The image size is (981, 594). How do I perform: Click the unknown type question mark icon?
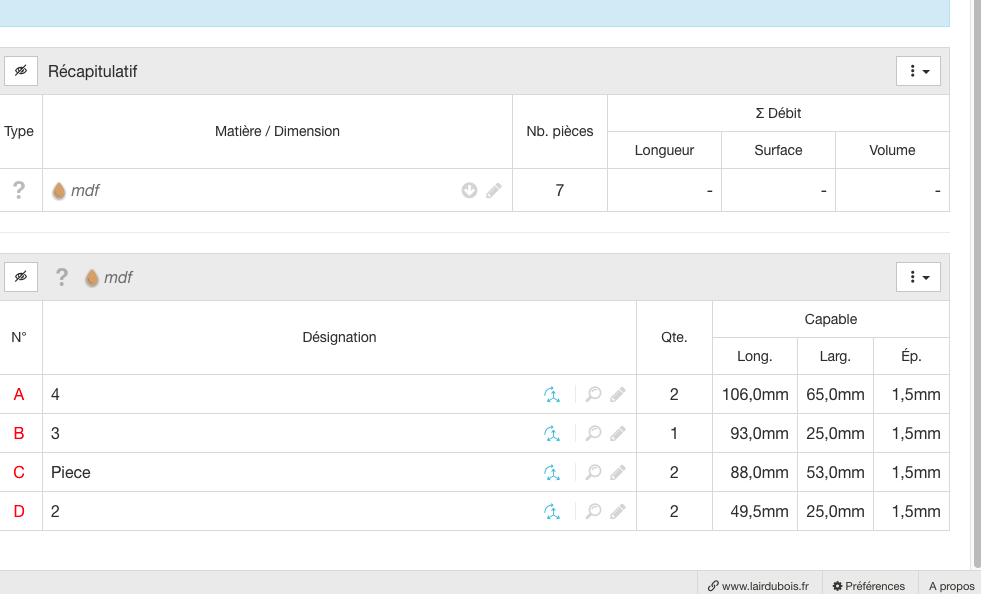(x=19, y=190)
